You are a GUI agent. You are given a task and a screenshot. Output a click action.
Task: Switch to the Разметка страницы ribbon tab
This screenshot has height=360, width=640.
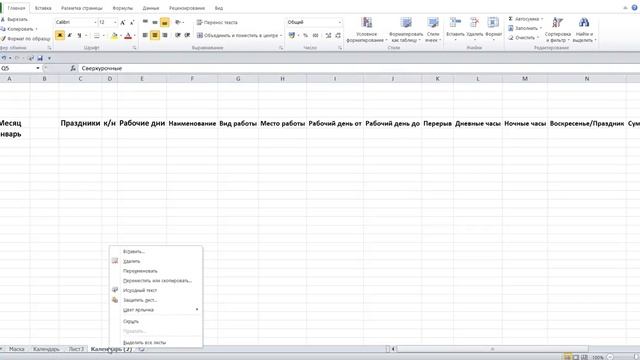[x=82, y=8]
